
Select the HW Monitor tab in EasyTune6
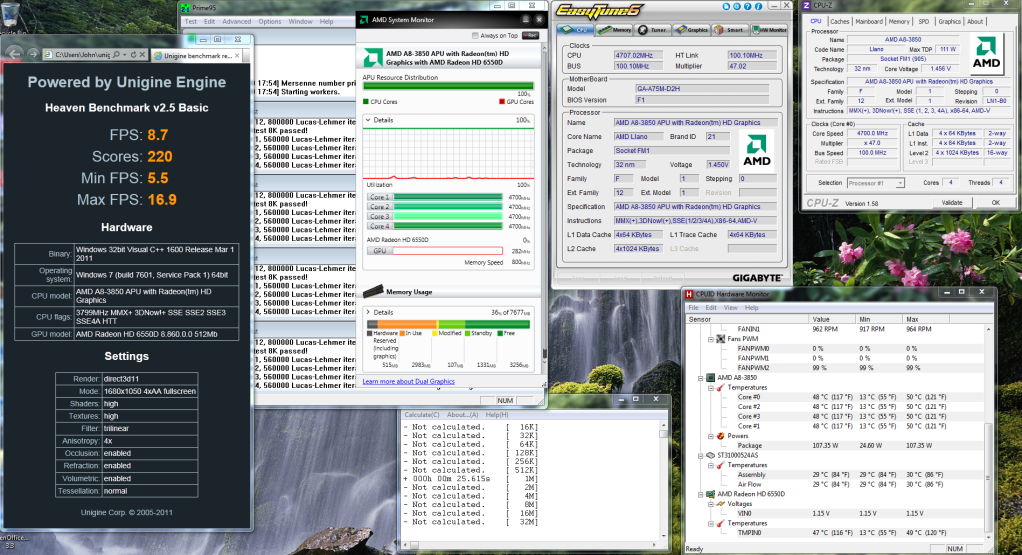769,30
